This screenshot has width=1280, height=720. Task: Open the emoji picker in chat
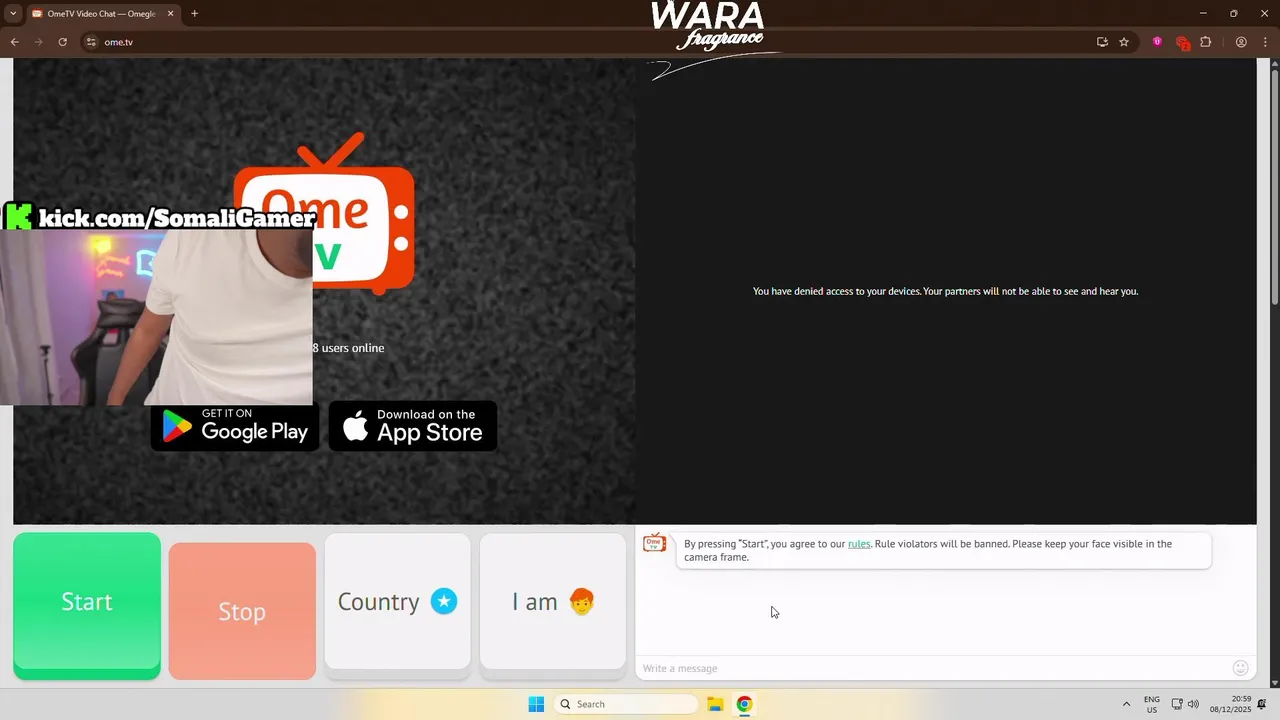[x=1241, y=668]
